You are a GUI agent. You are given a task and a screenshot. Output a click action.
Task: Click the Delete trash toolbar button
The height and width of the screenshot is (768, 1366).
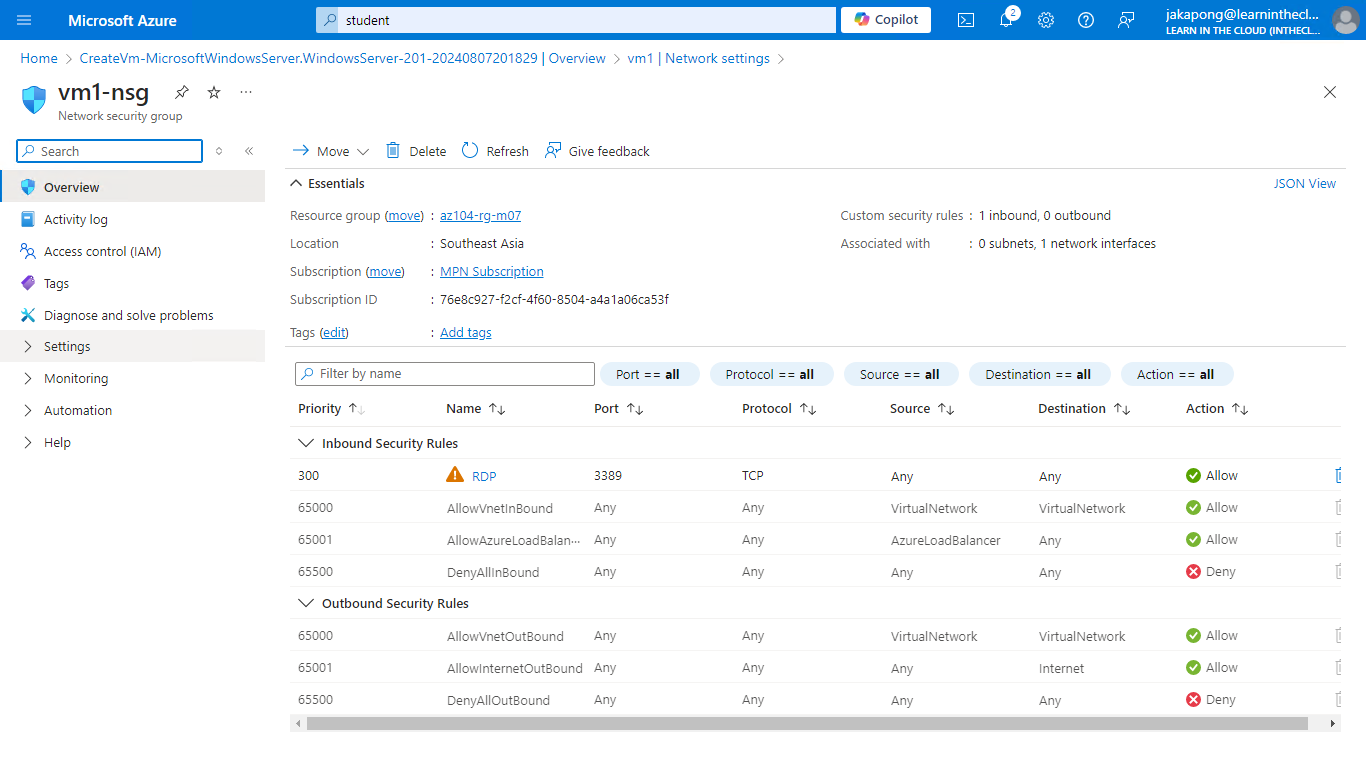416,151
